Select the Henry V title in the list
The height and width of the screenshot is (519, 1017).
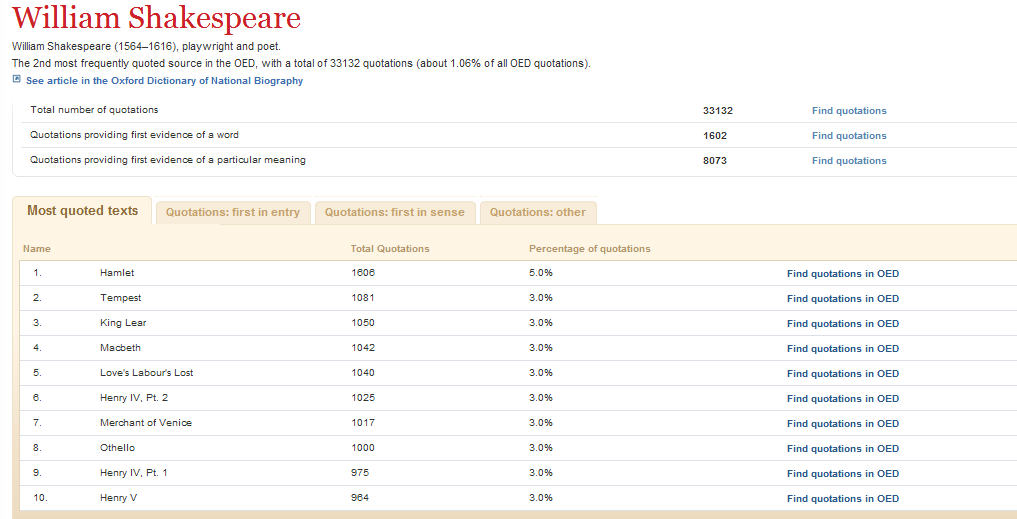[118, 498]
